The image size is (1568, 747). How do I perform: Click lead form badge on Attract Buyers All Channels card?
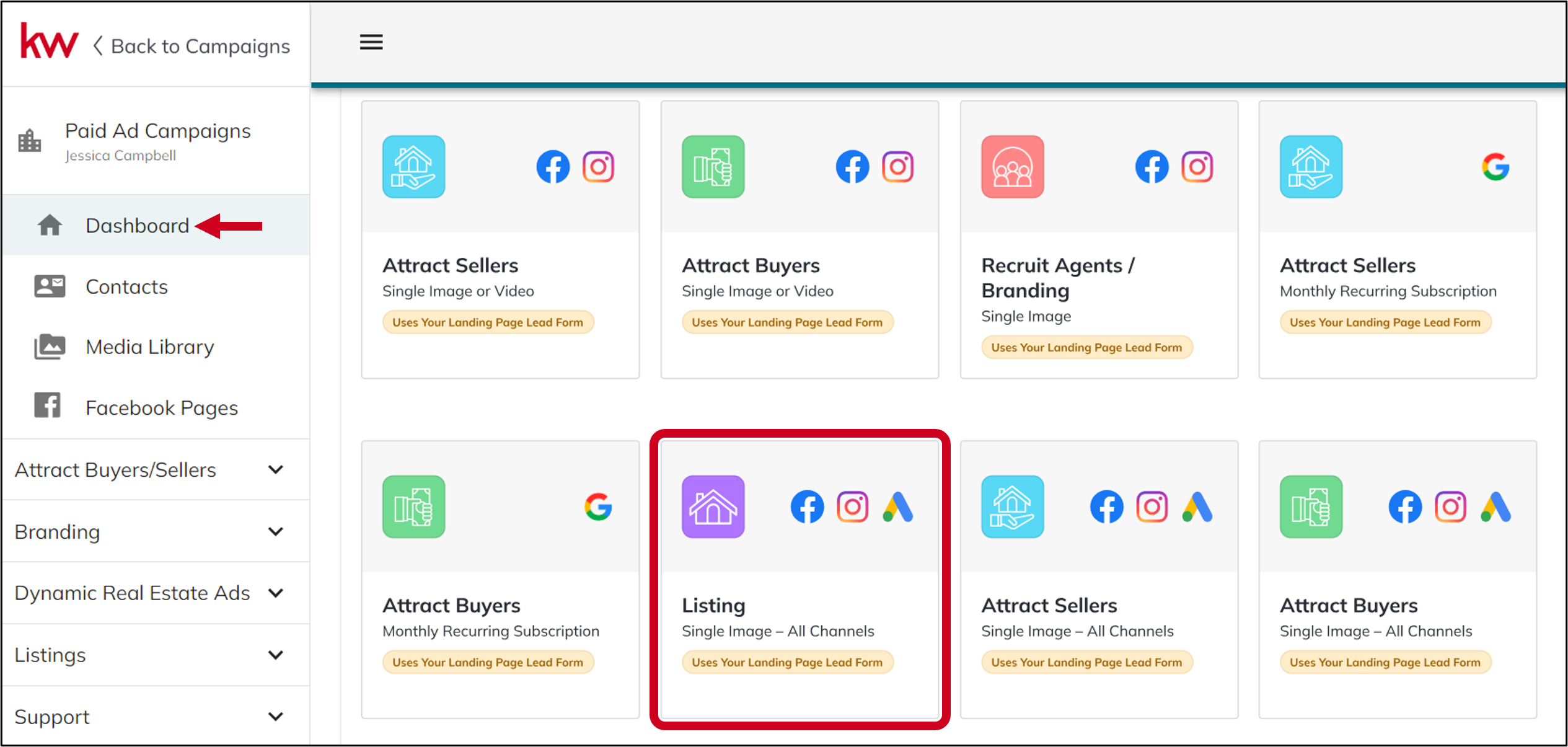click(1385, 662)
